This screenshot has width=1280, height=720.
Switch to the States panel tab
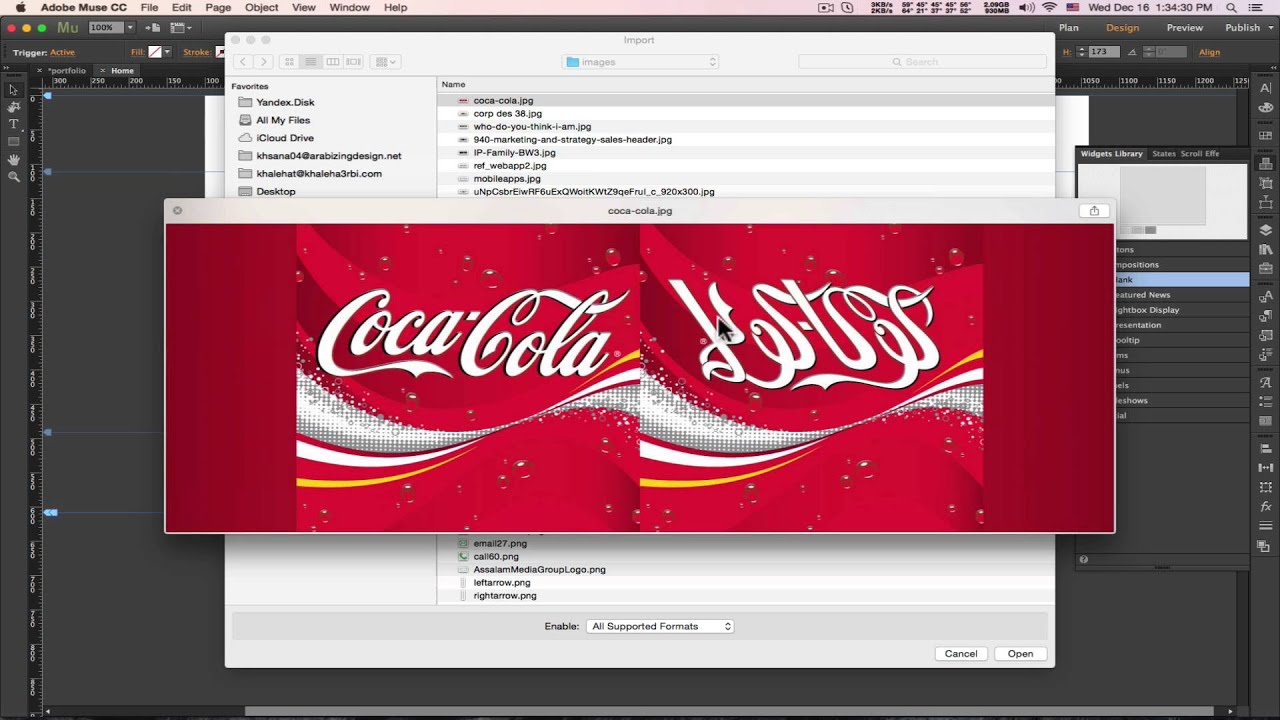coord(1164,154)
